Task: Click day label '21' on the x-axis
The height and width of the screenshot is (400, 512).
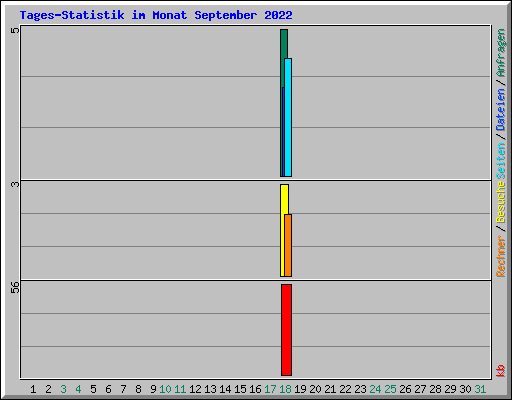Action: coord(330,389)
